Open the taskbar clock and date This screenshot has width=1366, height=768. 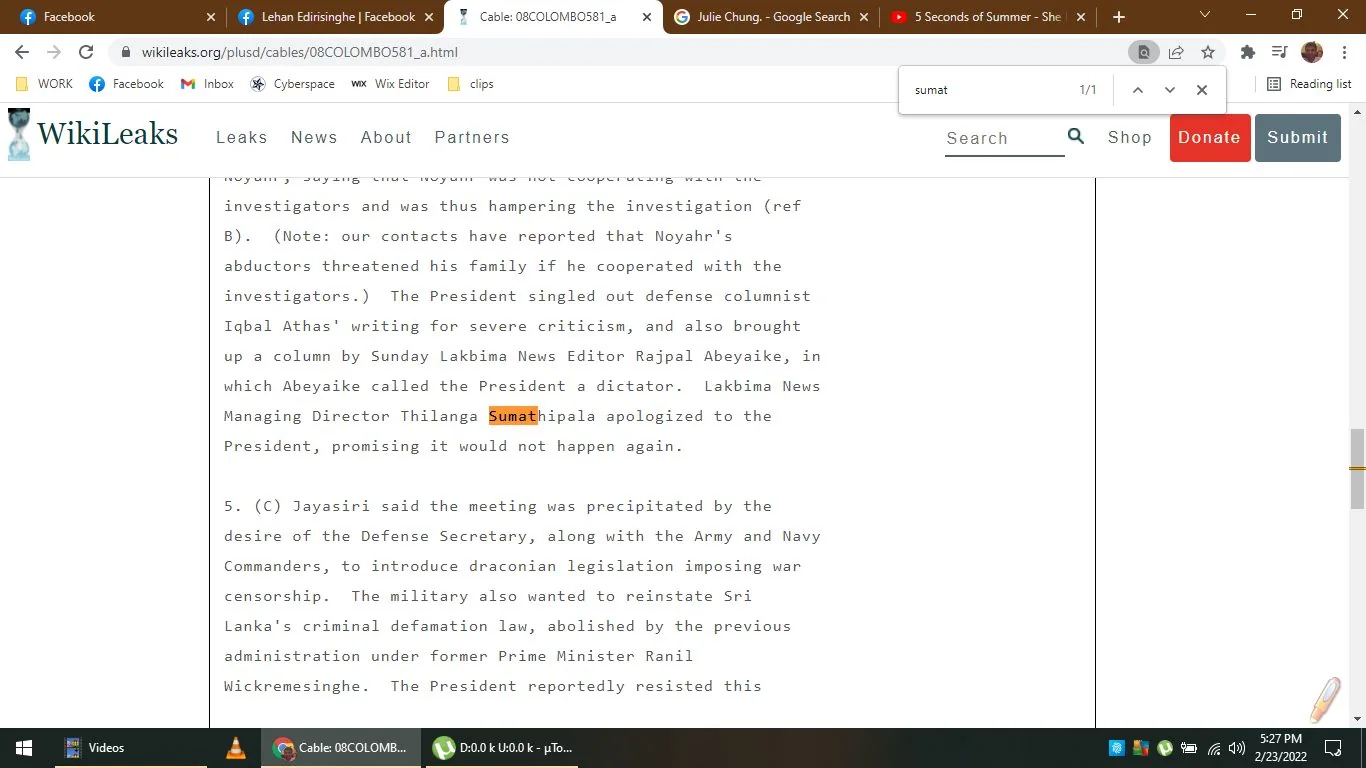tap(1283, 748)
